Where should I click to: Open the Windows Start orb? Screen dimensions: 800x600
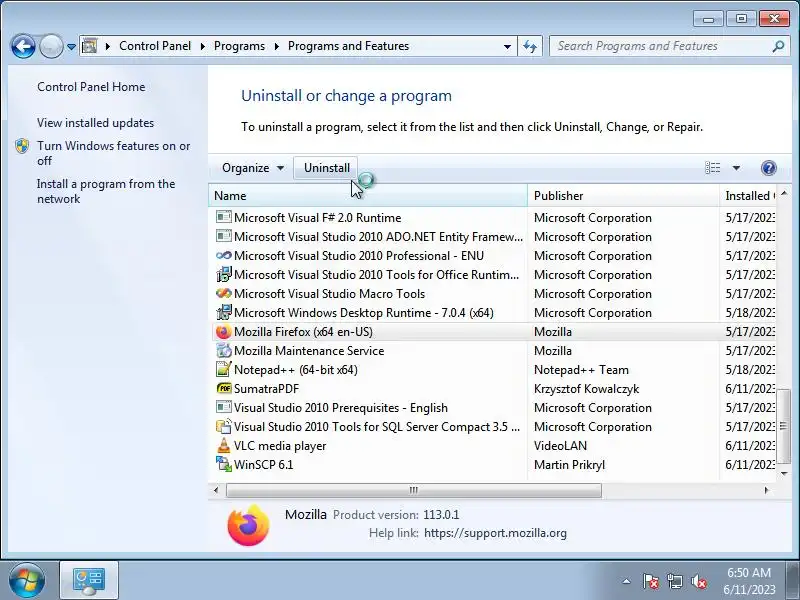pos(27,581)
